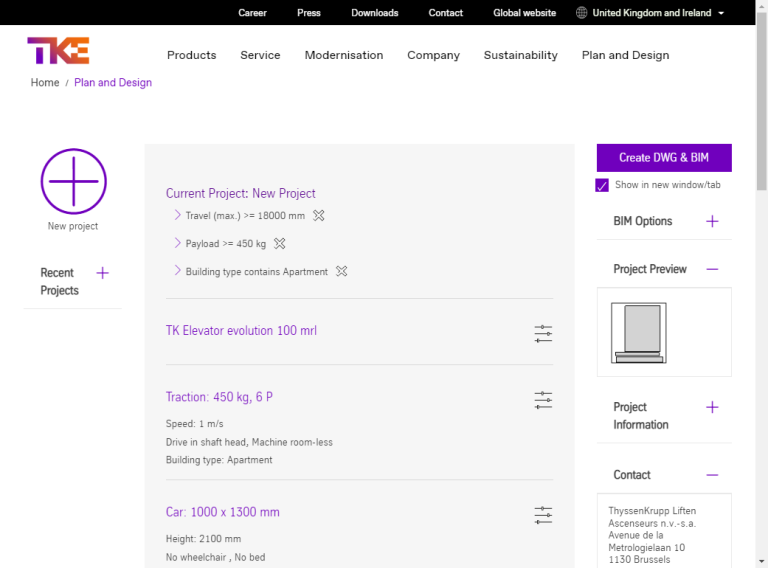Image resolution: width=768 pixels, height=568 pixels.
Task: Expand the Payload filter chevron
Action: (x=177, y=243)
